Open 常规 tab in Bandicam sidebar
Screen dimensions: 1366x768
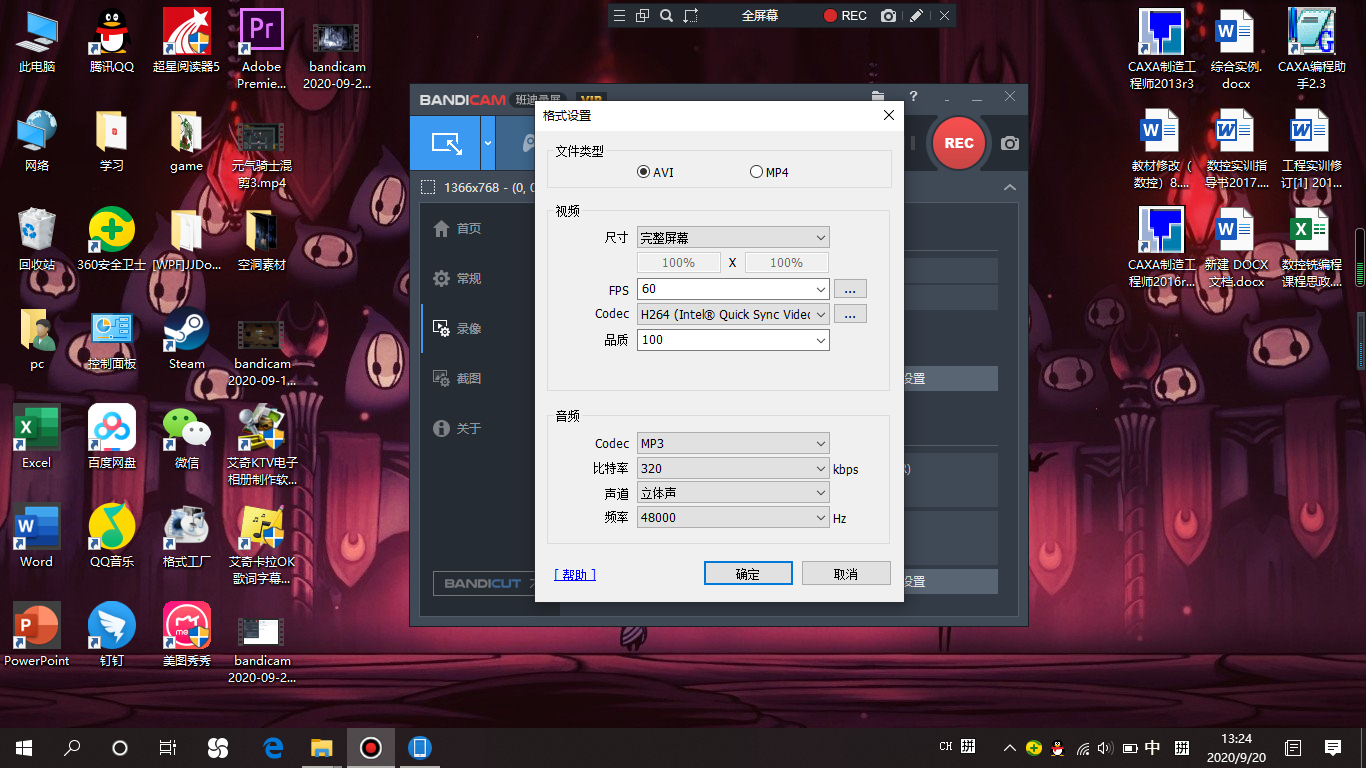(x=458, y=278)
